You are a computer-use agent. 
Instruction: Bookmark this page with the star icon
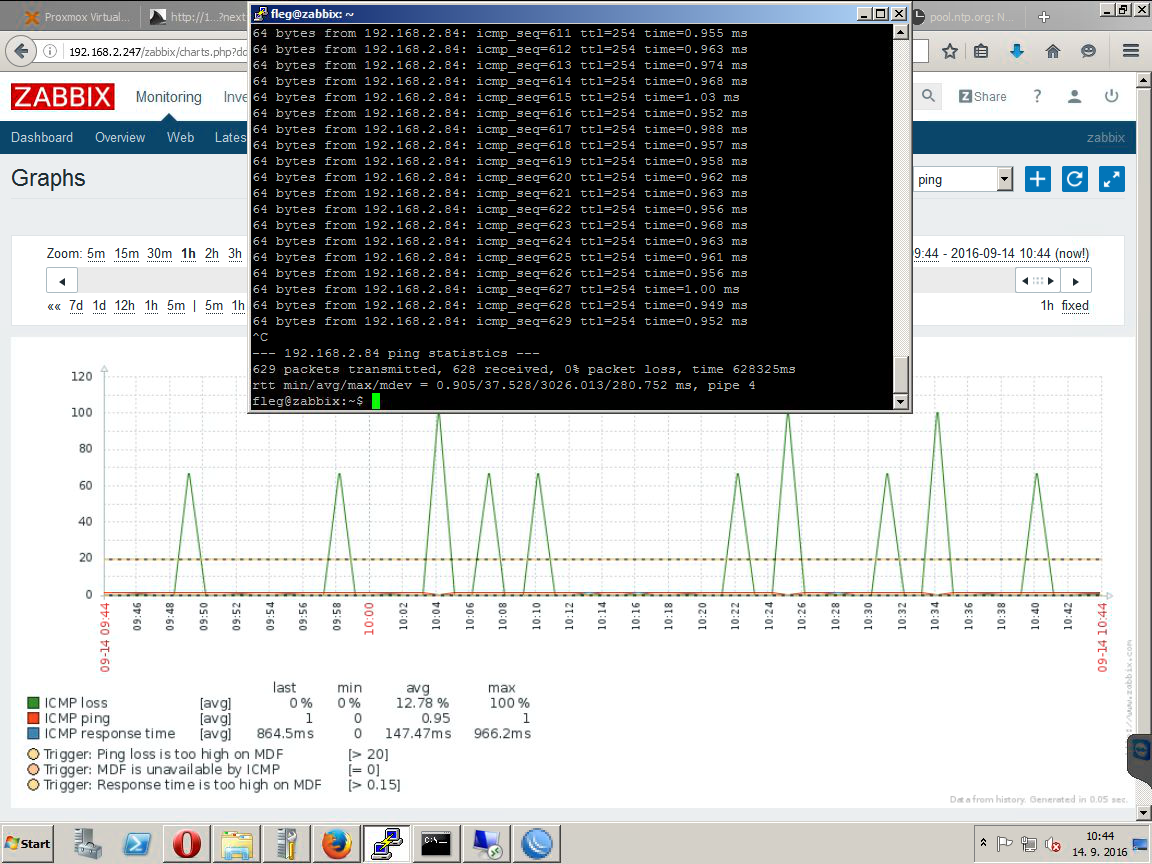pos(949,51)
